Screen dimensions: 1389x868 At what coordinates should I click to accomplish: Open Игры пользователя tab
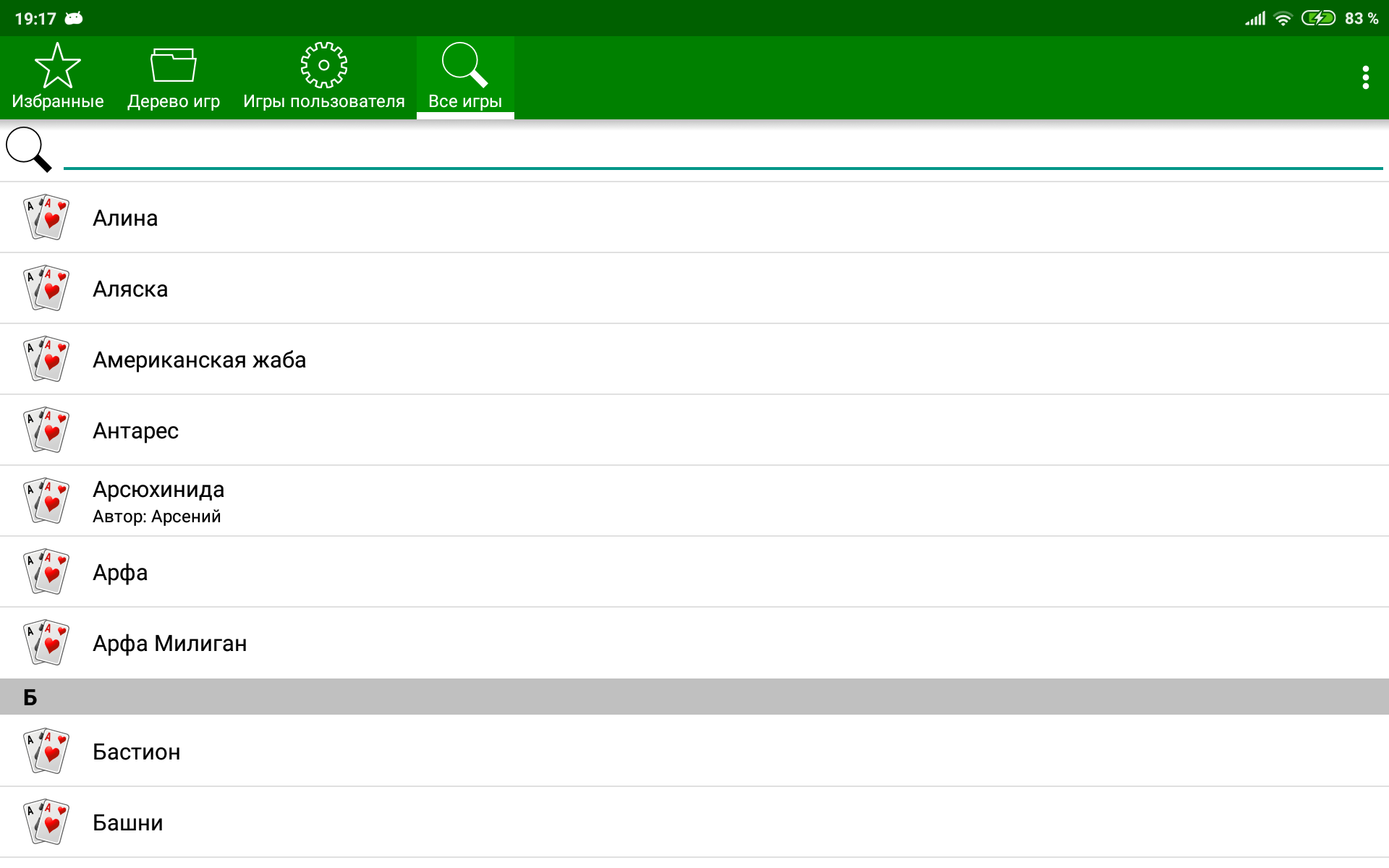324,77
